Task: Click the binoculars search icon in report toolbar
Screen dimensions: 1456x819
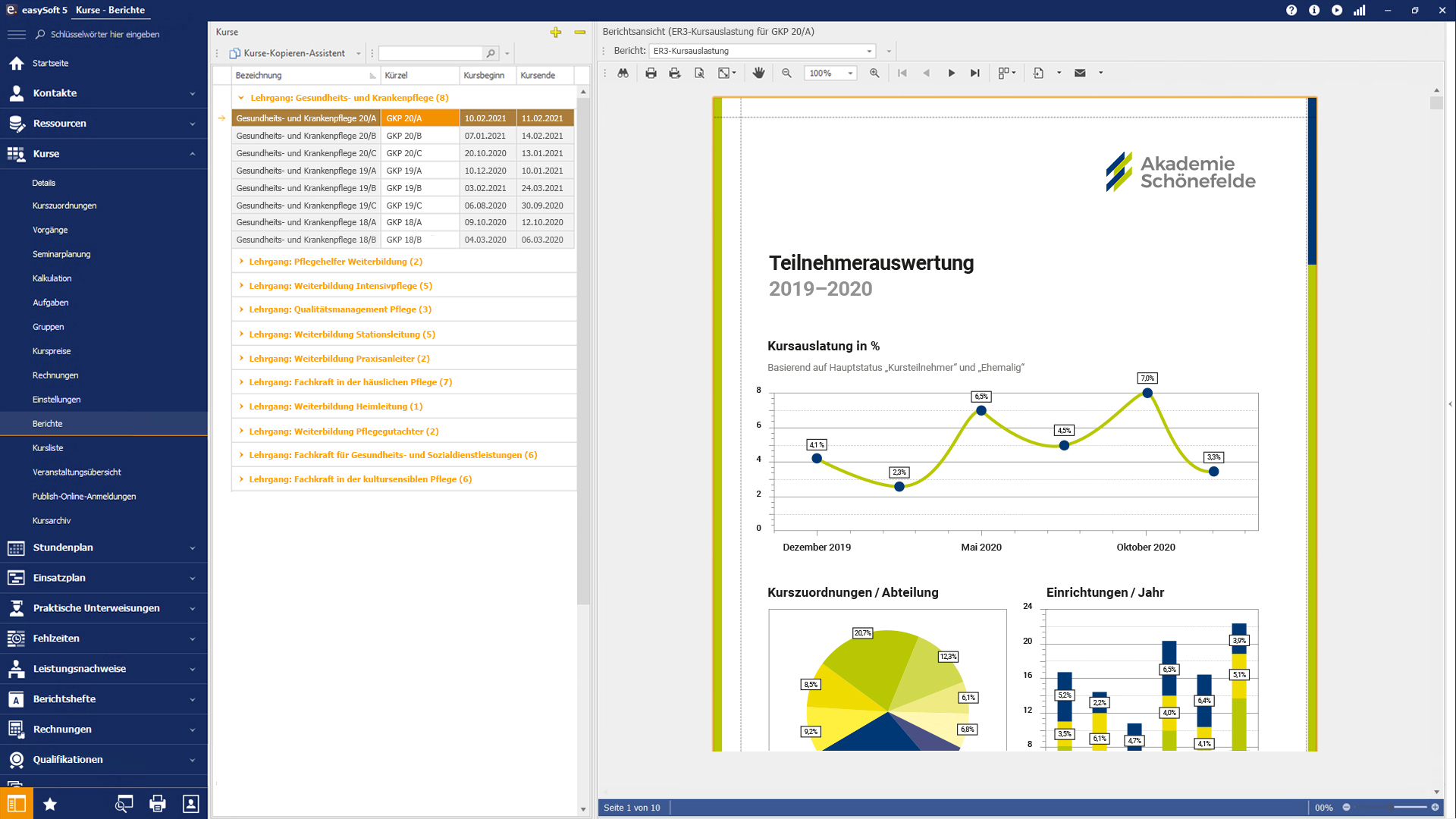Action: [623, 73]
